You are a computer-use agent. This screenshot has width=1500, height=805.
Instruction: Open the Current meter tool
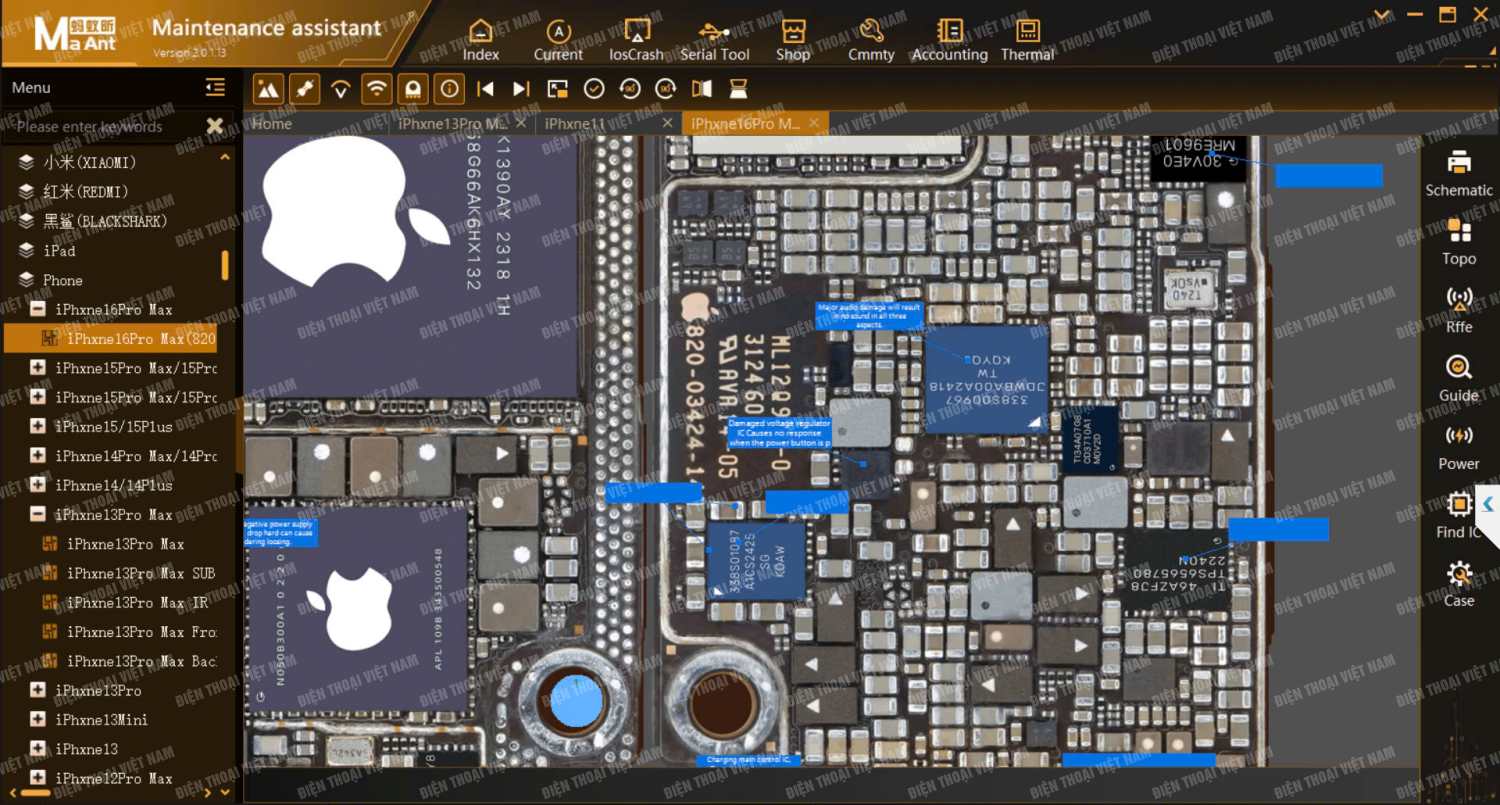coord(558,40)
